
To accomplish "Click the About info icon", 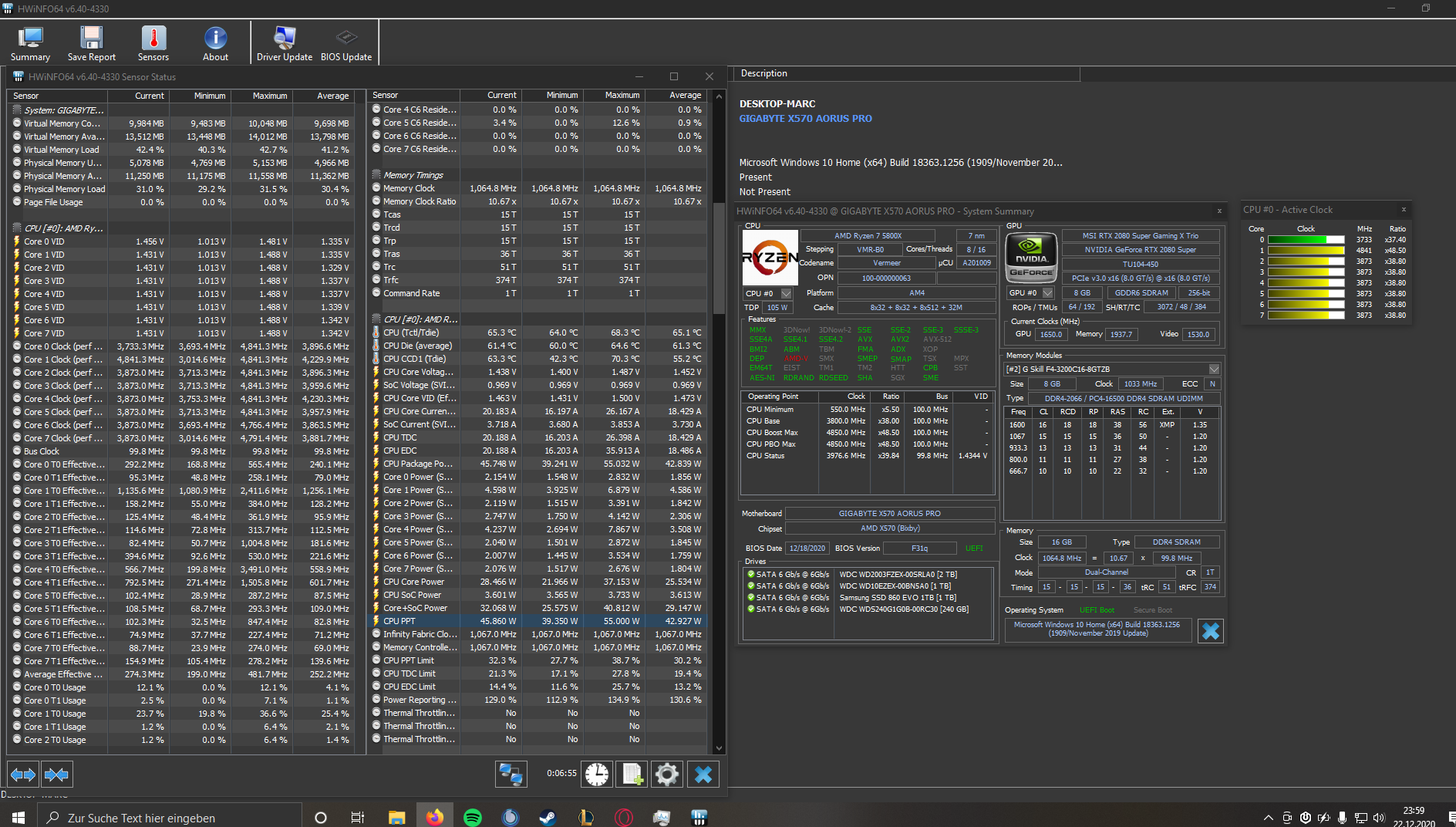I will click(215, 43).
